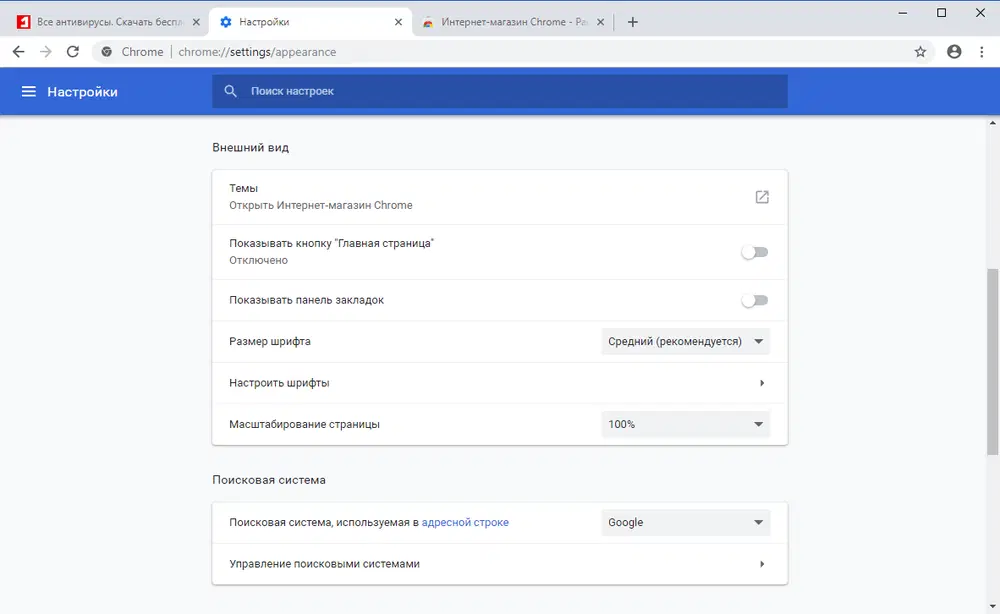Switch to the Все антивирусы tab

(105, 22)
